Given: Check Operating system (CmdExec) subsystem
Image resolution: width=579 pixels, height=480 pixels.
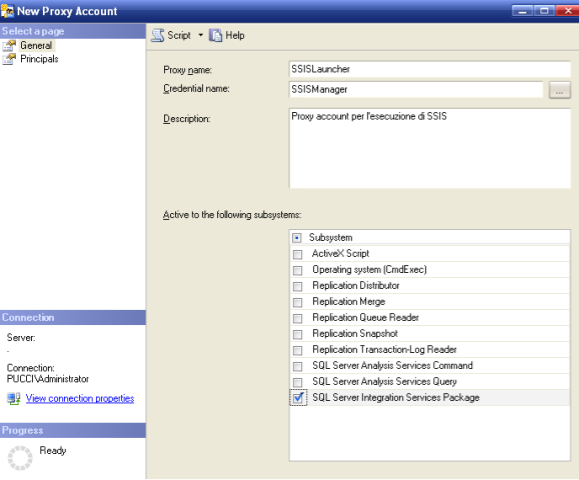Looking at the screenshot, I should [297, 270].
